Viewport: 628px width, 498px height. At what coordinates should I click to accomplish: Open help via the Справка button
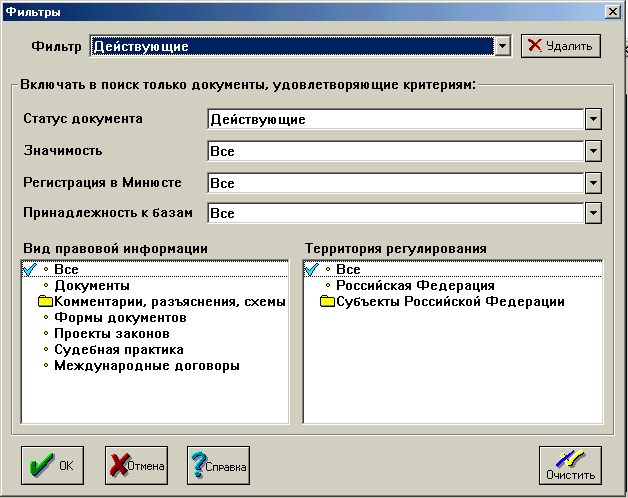[x=218, y=466]
